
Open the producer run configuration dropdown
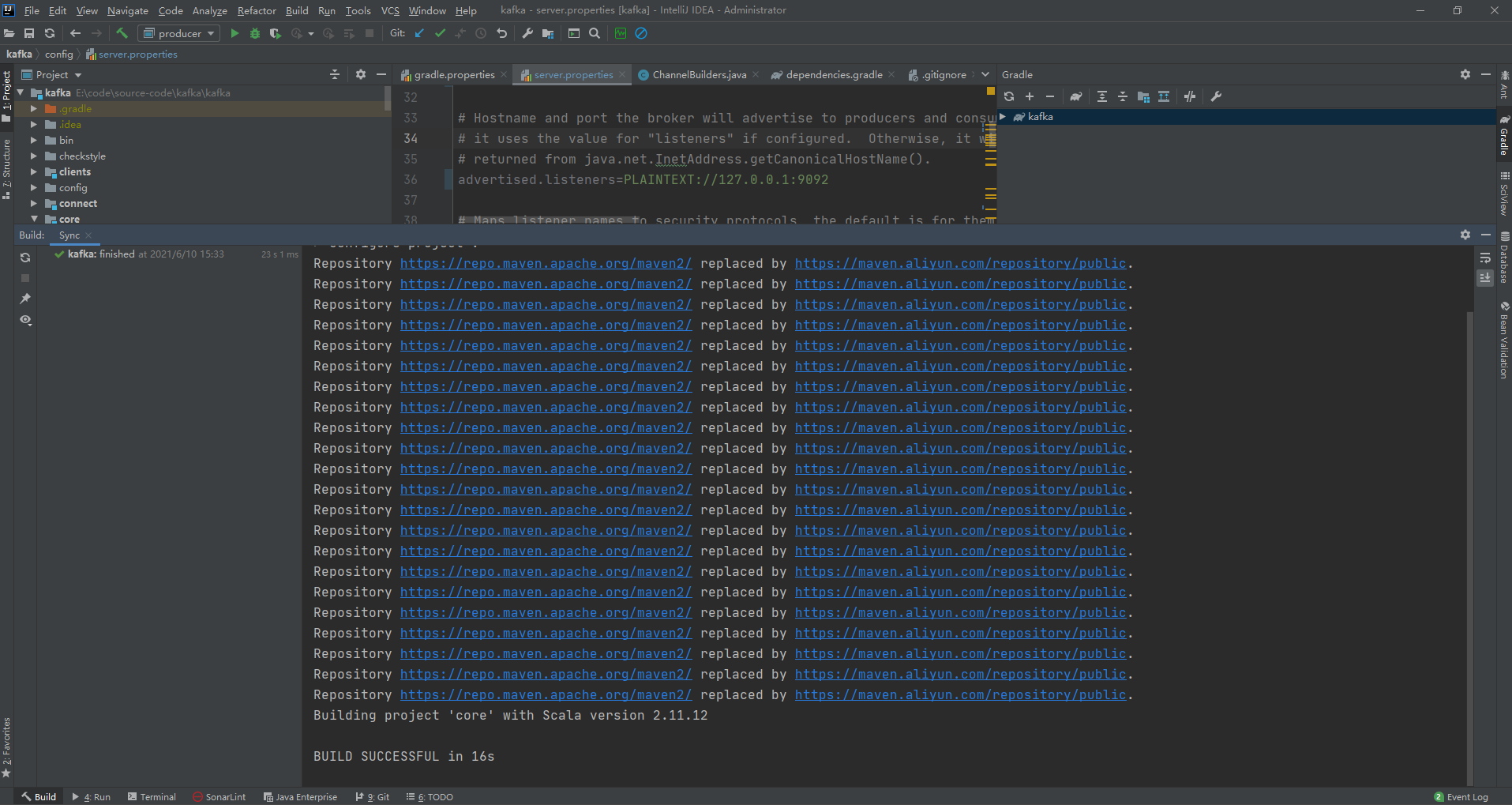pyautogui.click(x=179, y=33)
